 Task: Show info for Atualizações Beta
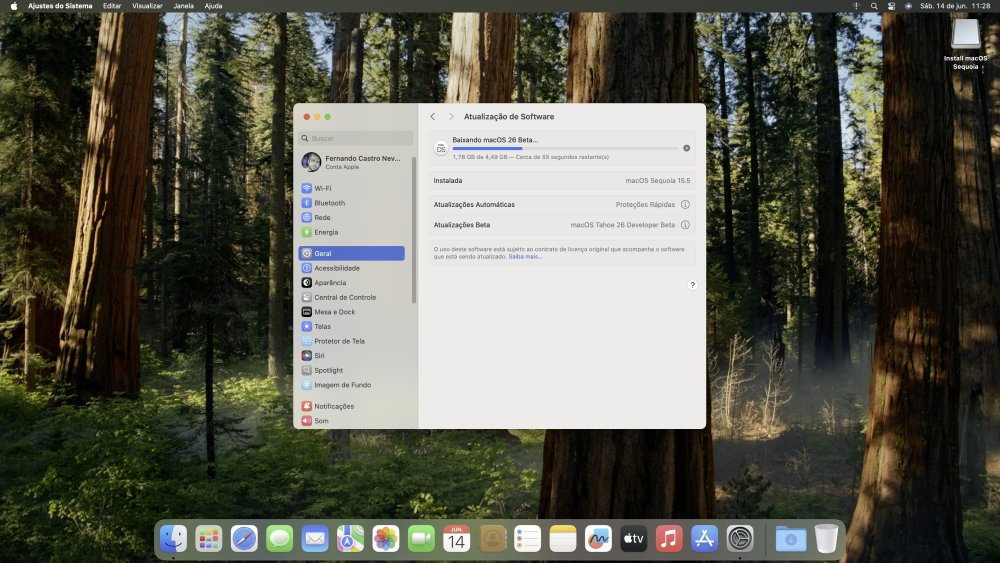click(685, 225)
